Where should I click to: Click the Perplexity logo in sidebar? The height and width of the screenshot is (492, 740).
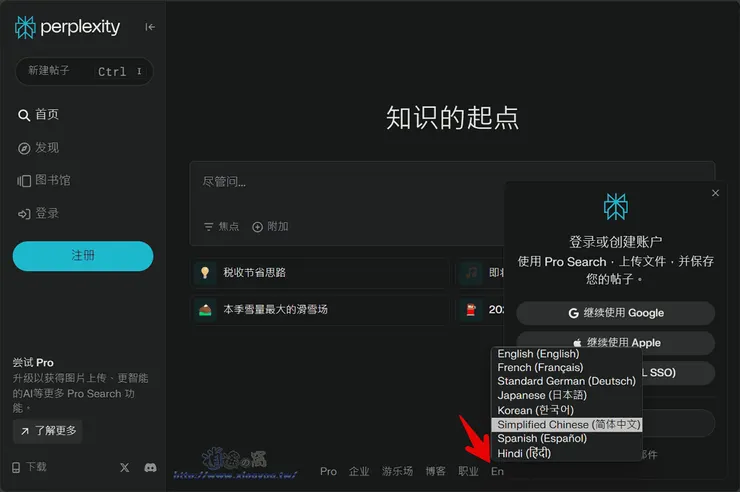[x=67, y=27]
